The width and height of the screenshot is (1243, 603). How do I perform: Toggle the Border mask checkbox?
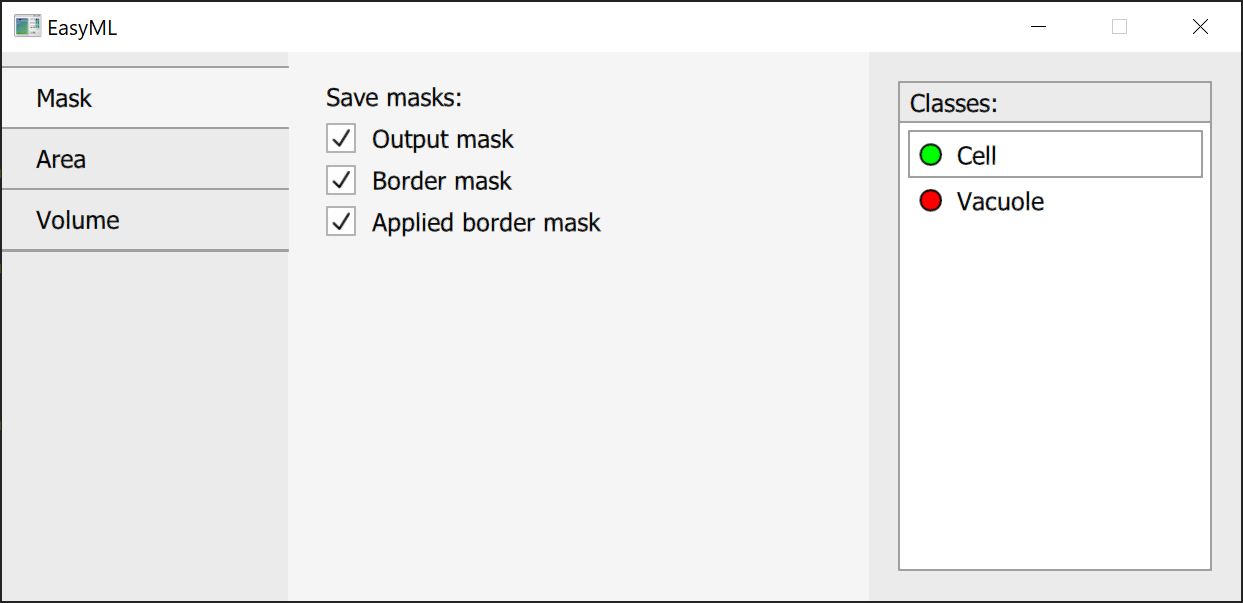pos(342,181)
